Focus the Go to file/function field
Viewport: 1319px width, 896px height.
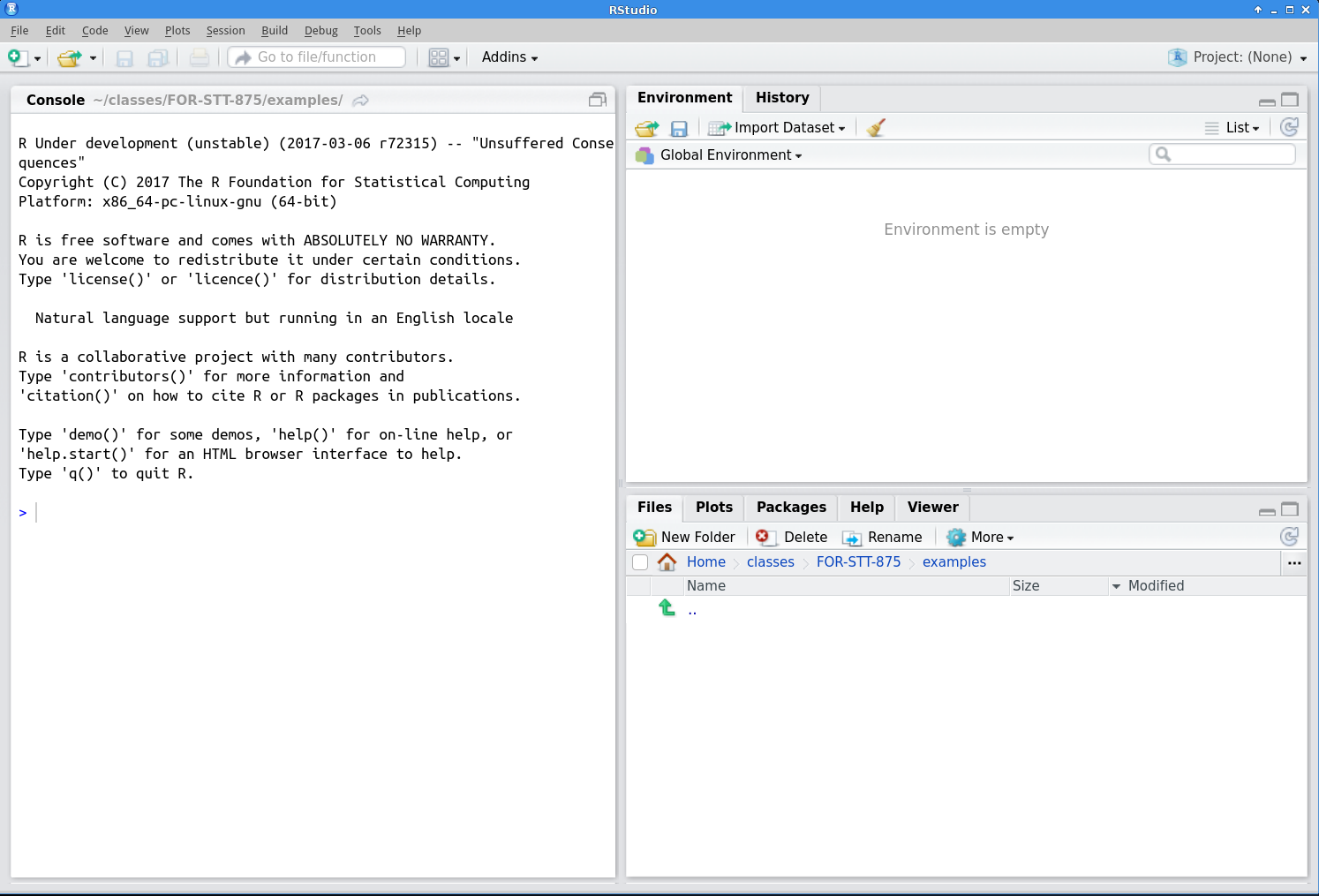click(x=317, y=57)
